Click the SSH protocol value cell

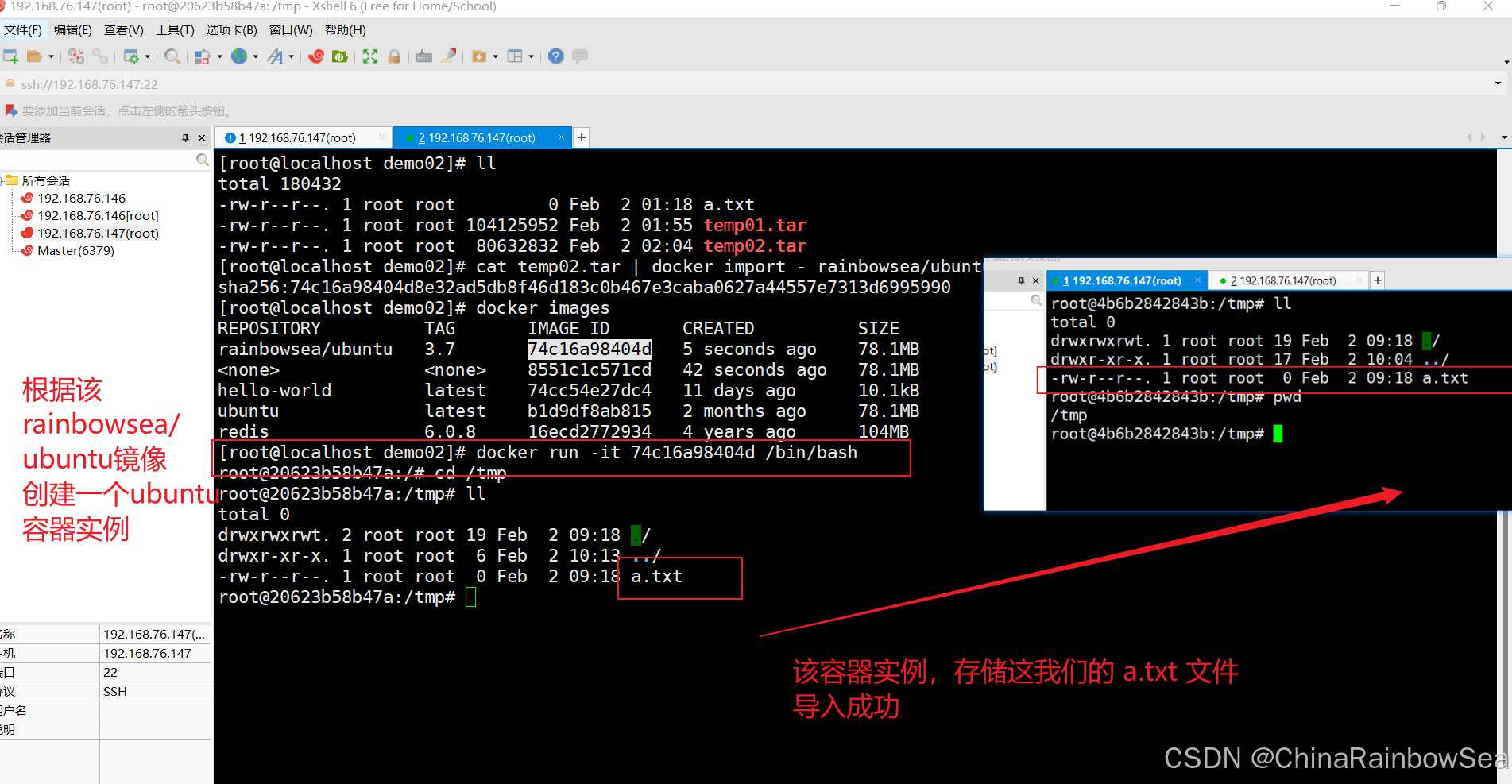tap(156, 692)
